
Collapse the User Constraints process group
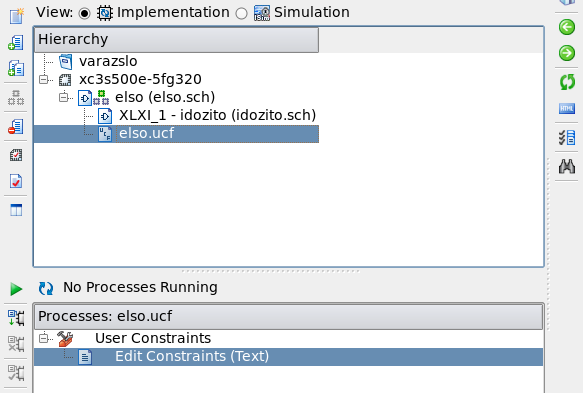[44, 338]
